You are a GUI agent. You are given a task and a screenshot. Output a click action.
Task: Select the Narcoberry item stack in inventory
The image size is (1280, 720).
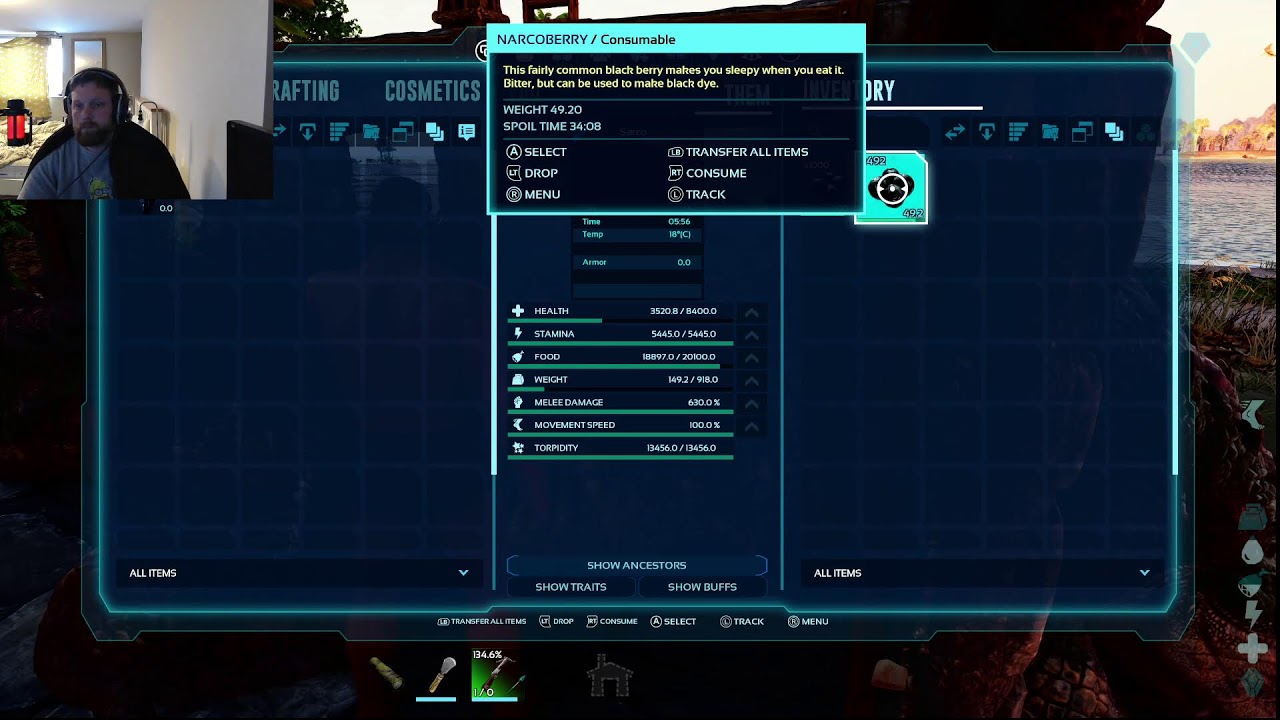tap(891, 188)
